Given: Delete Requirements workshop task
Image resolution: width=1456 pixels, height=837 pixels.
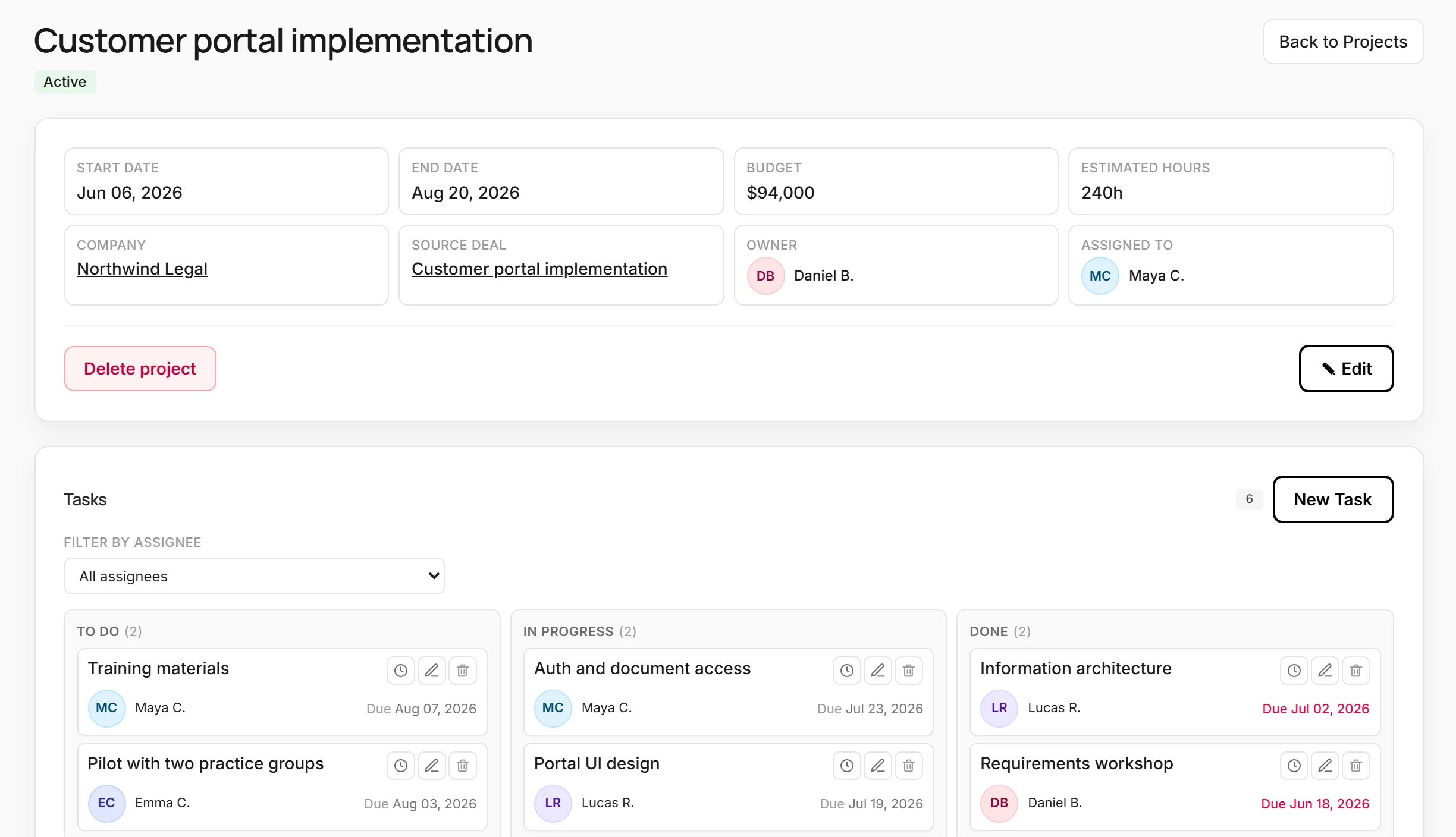Looking at the screenshot, I should pyautogui.click(x=1356, y=766).
